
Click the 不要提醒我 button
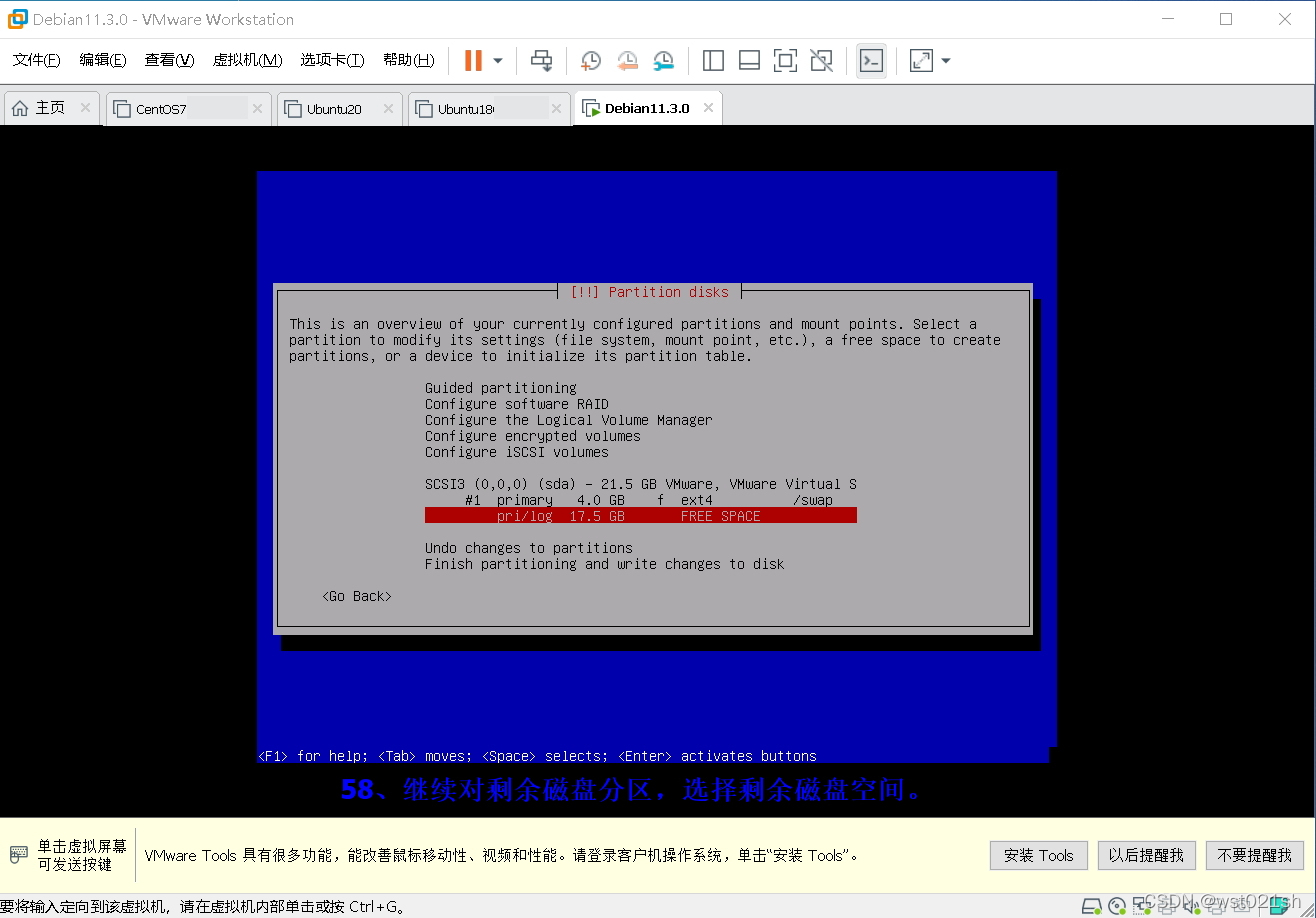pos(1255,855)
